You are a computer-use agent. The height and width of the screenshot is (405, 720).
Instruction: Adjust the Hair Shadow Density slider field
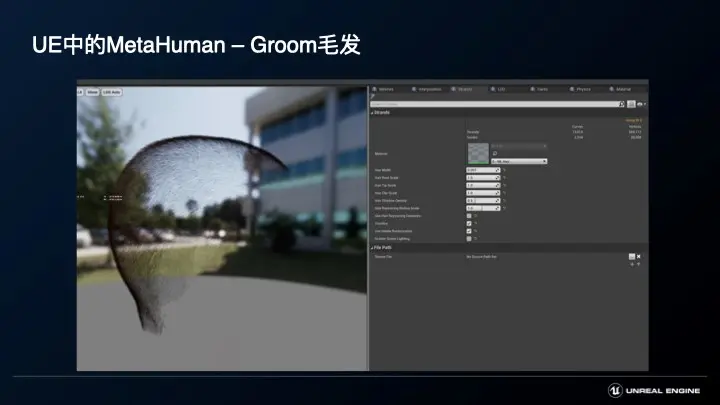pos(483,201)
